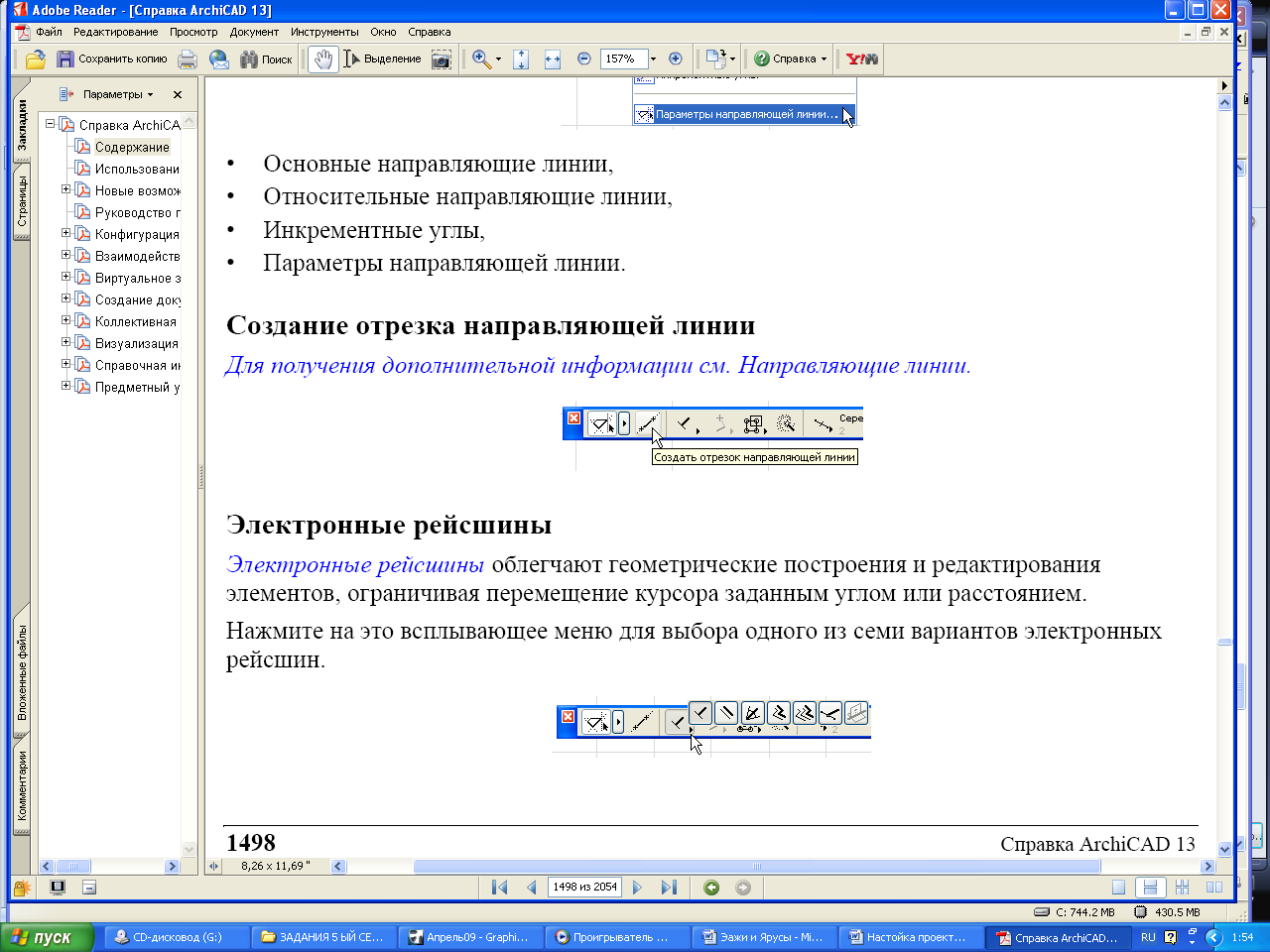Image resolution: width=1270 pixels, height=952 pixels.
Task: Switch to Проигрыватель taskbar window
Action: coord(617,937)
